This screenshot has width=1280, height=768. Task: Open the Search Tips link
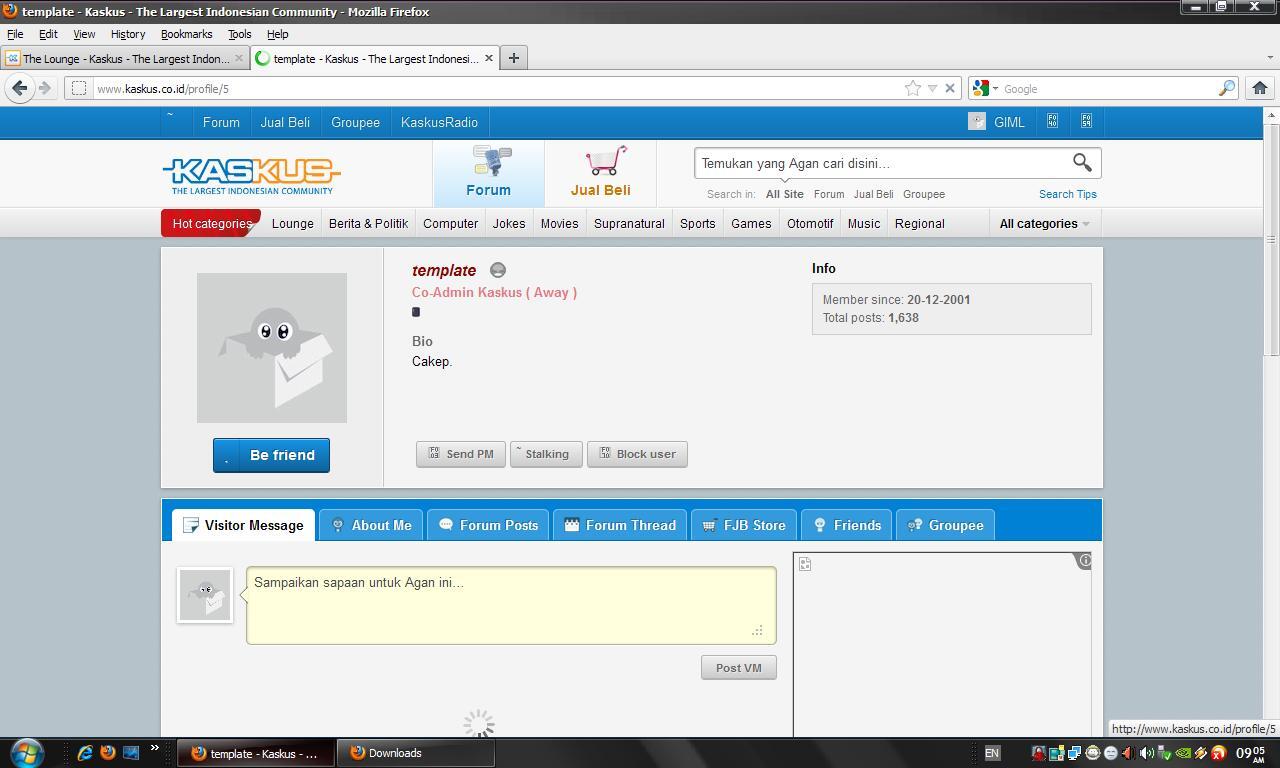[x=1067, y=194]
